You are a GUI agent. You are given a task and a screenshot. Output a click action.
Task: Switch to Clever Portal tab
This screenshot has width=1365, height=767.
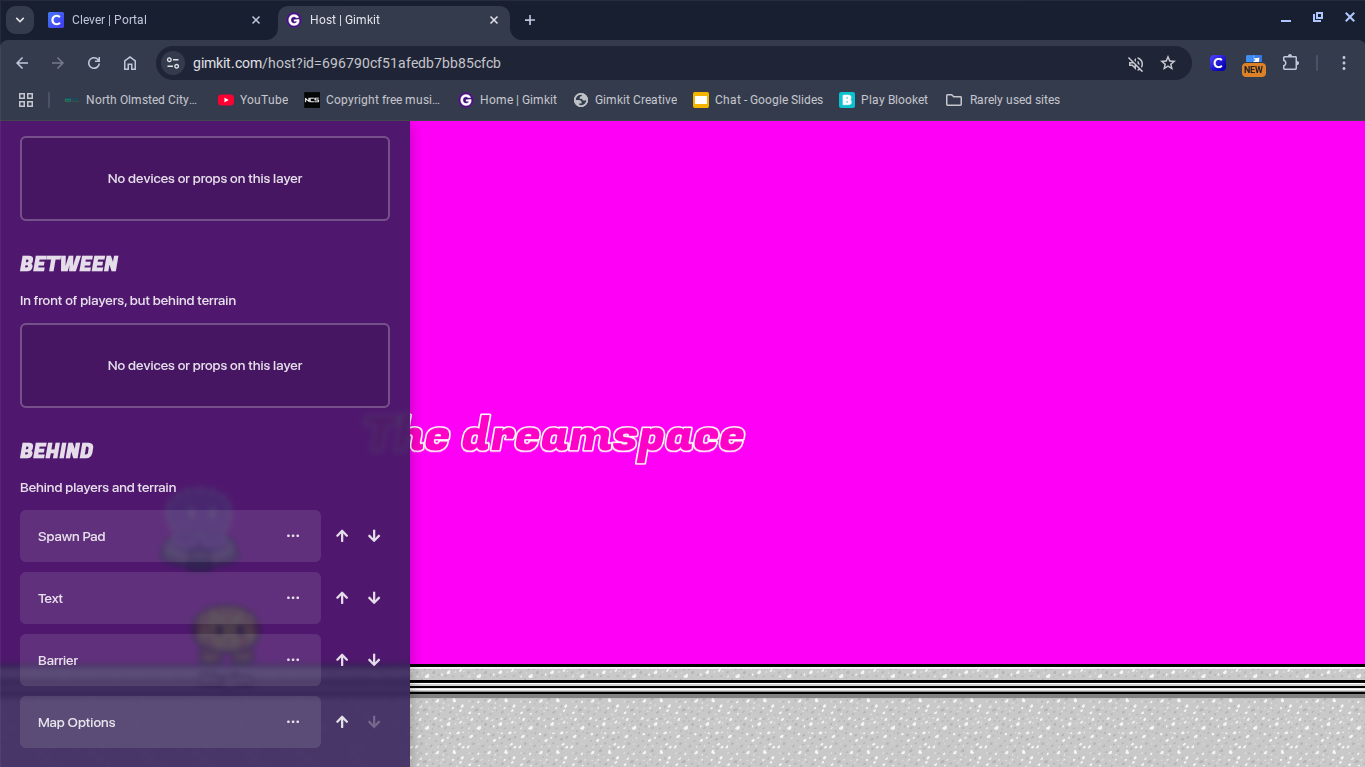coord(140,20)
